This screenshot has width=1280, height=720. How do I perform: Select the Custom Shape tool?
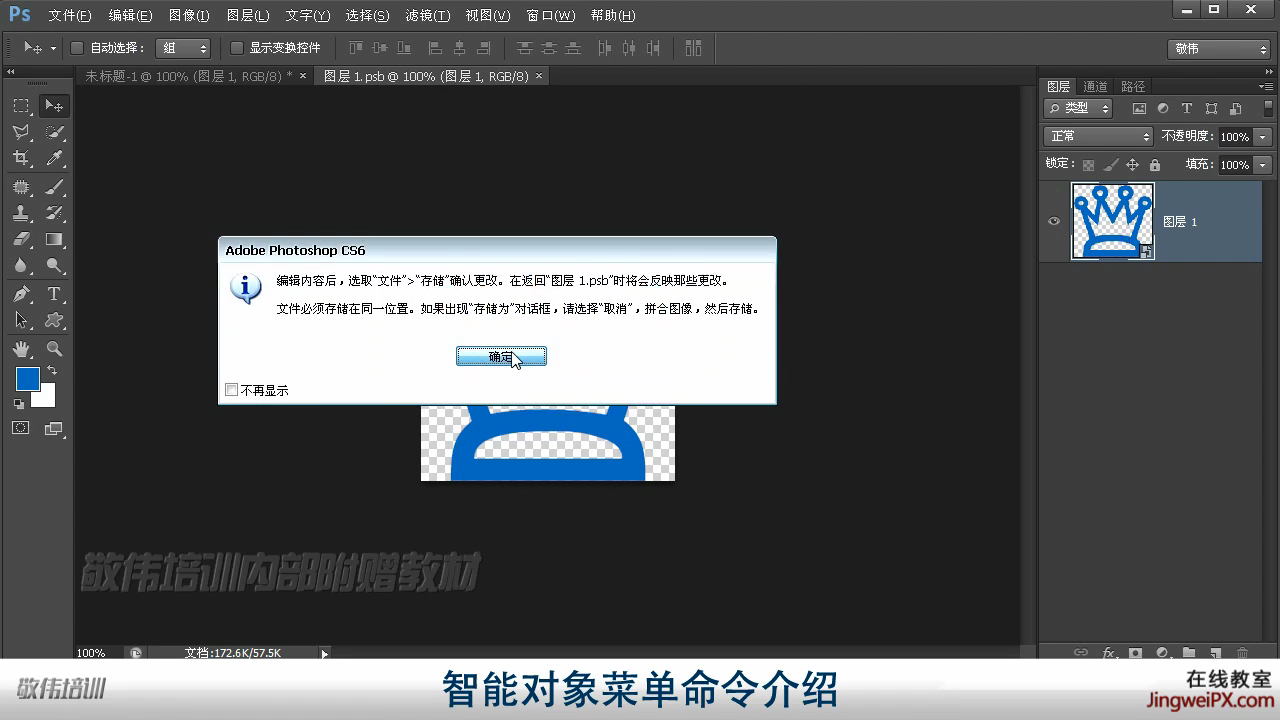pos(54,320)
